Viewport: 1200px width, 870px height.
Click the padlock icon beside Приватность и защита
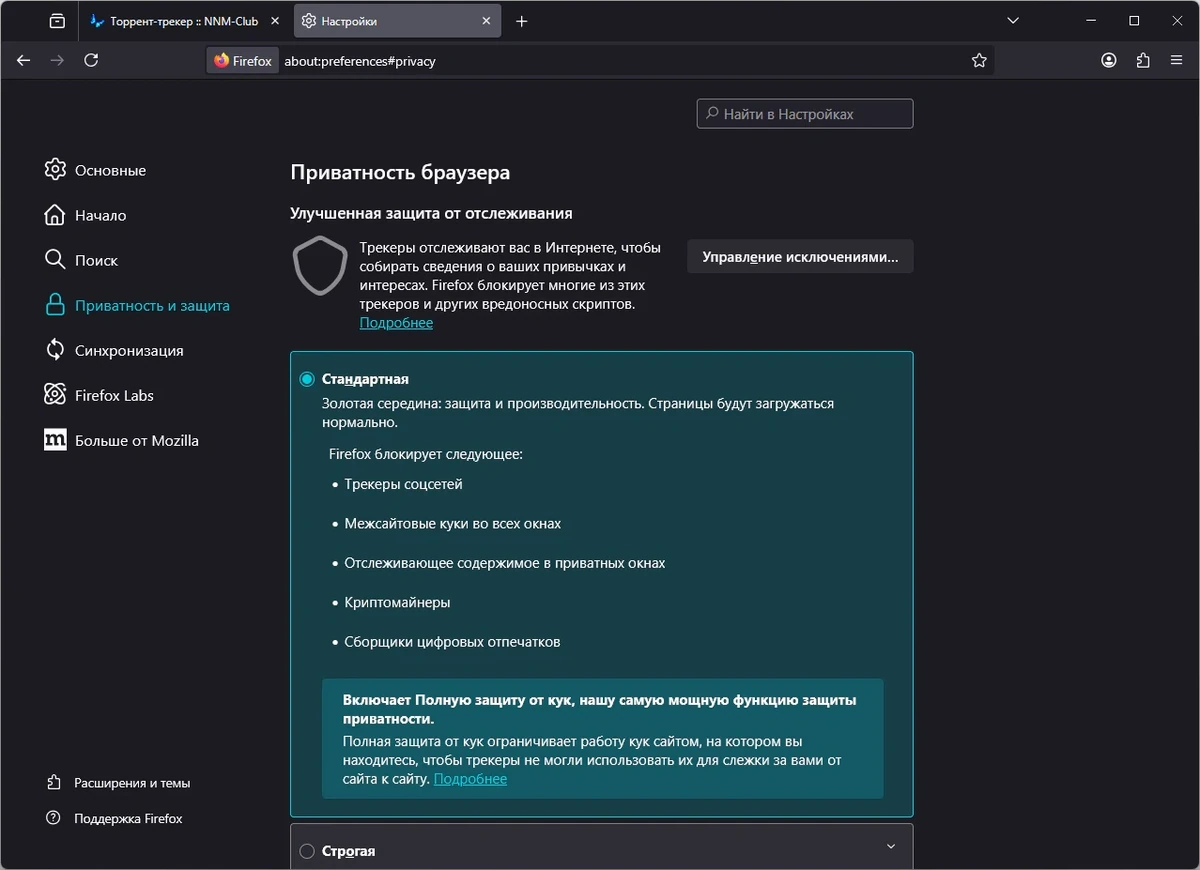click(55, 305)
